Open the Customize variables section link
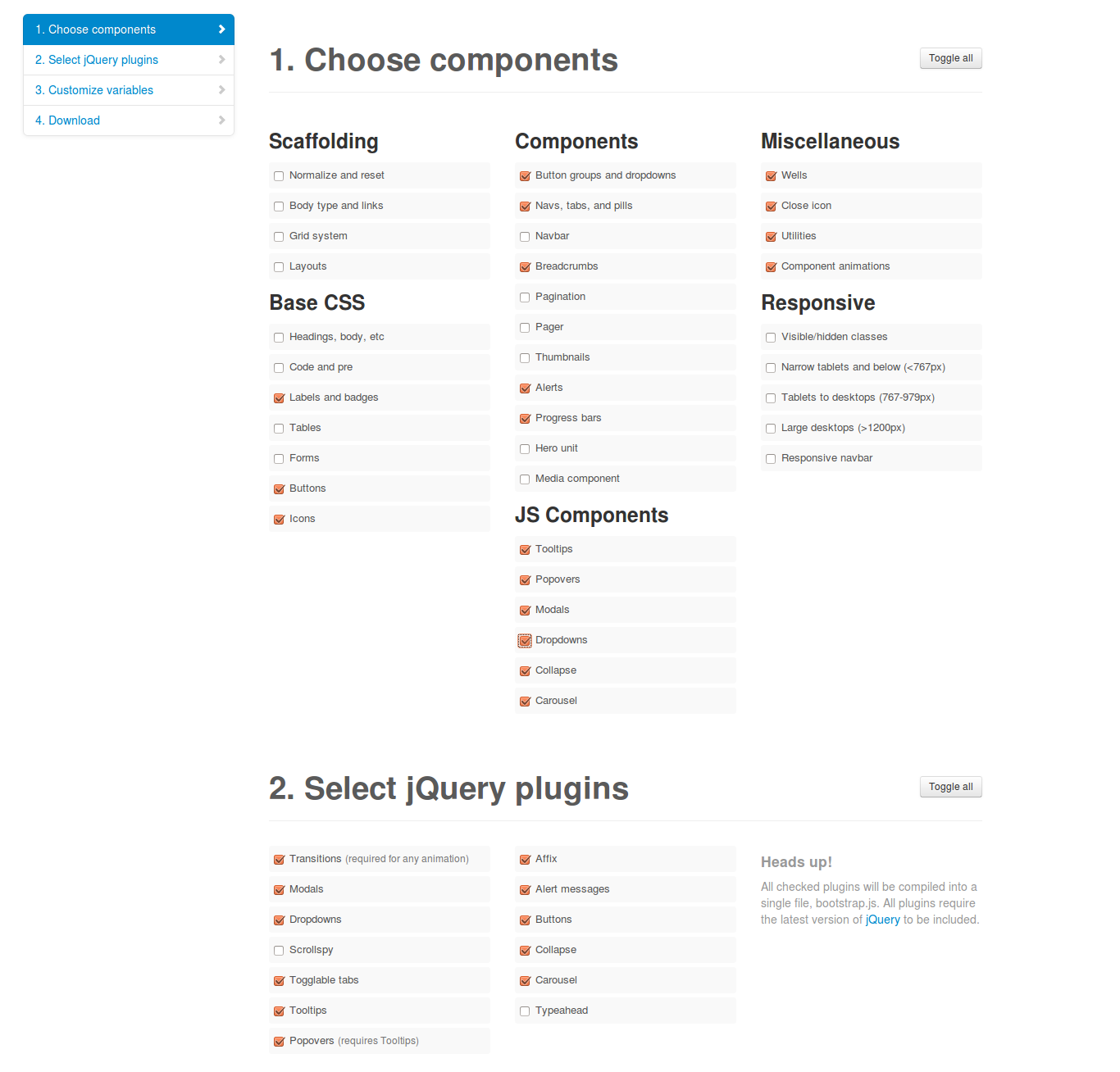The height and width of the screenshot is (1072, 1120). point(101,90)
